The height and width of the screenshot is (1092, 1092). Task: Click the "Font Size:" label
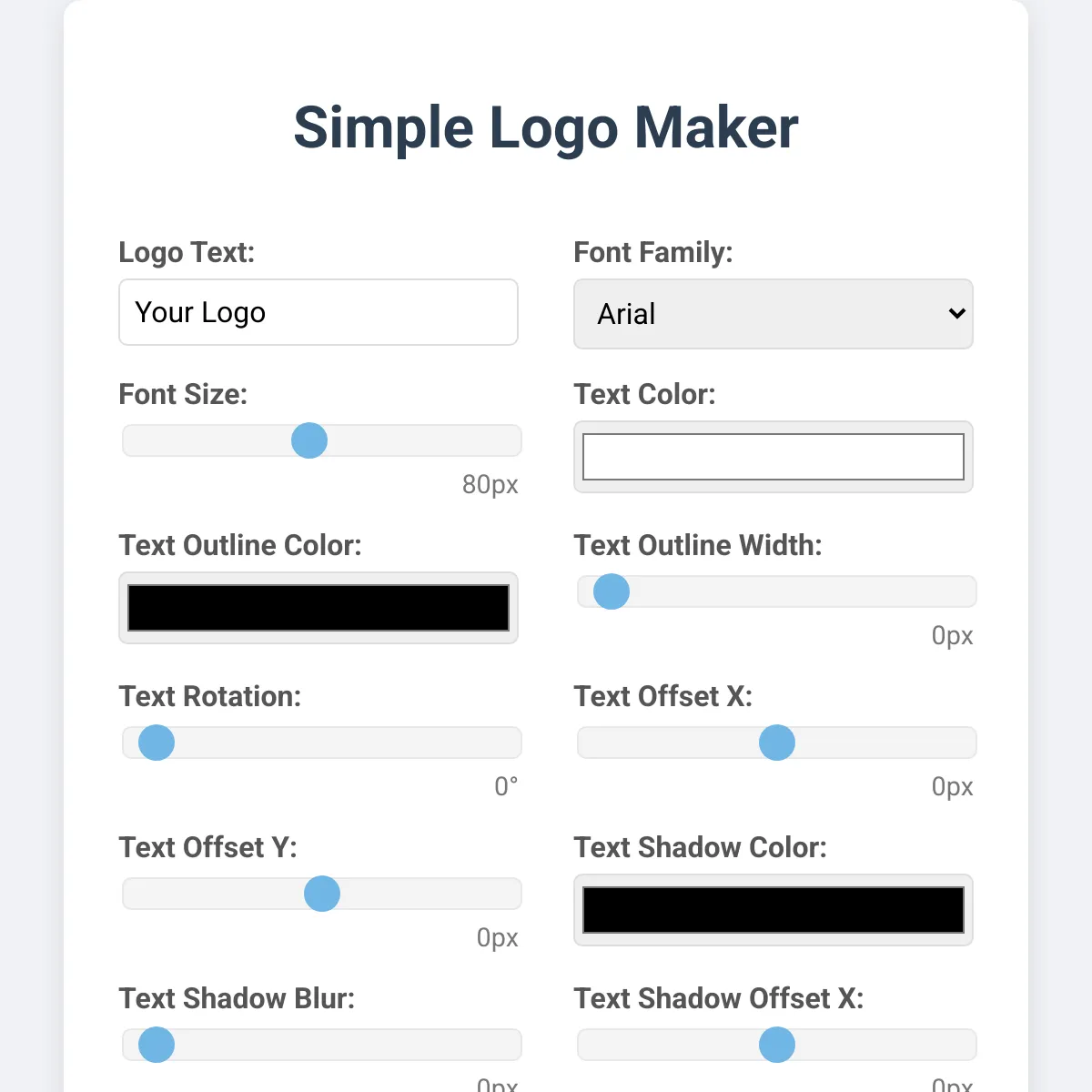pyautogui.click(x=183, y=394)
